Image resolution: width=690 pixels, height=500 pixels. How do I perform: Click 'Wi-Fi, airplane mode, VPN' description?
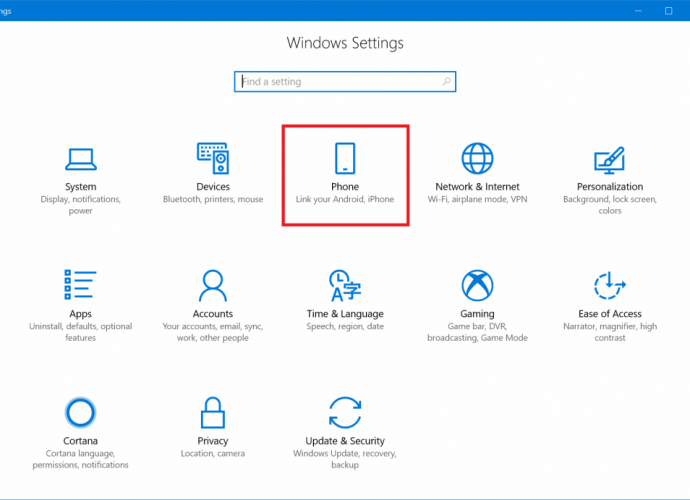pos(477,199)
